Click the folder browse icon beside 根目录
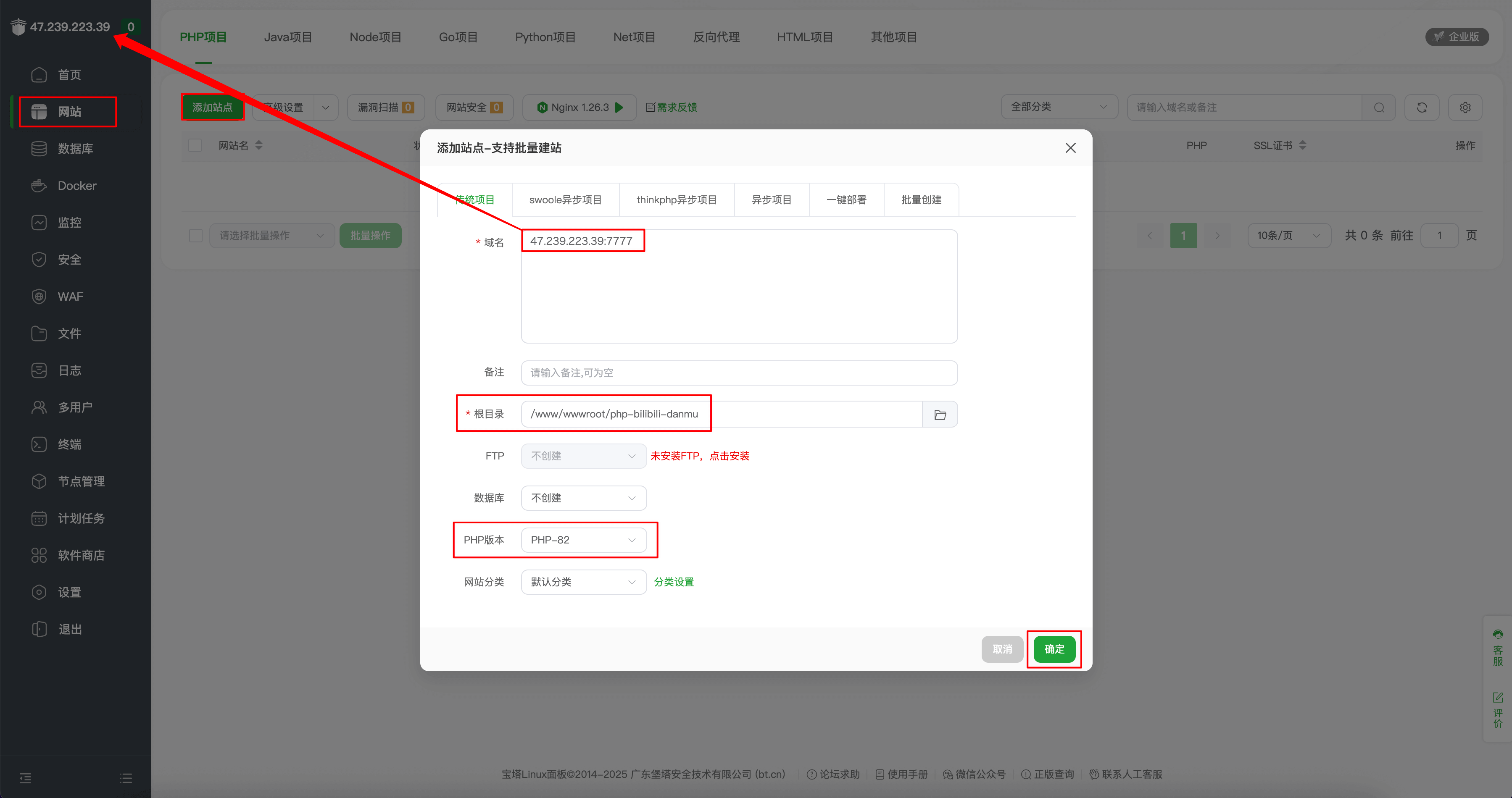This screenshot has width=1512, height=798. 940,414
